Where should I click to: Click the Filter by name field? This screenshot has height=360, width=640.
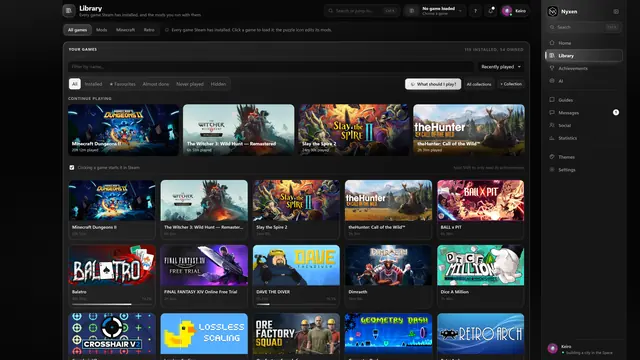coord(271,67)
